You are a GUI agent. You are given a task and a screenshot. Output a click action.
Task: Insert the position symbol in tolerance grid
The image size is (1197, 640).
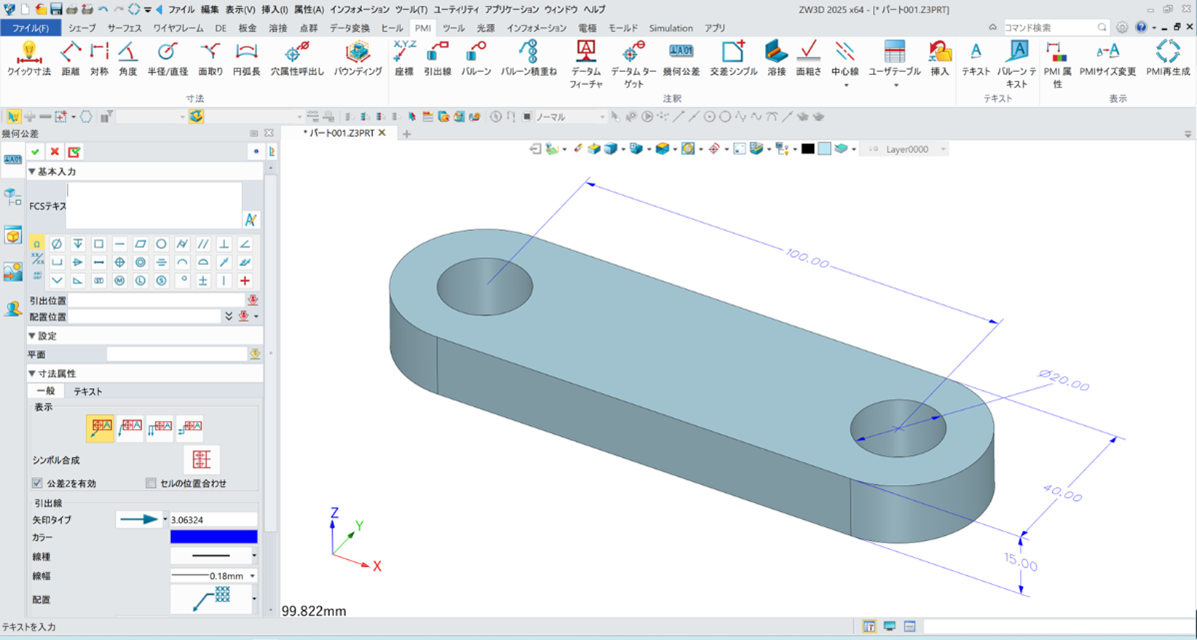coord(119,263)
